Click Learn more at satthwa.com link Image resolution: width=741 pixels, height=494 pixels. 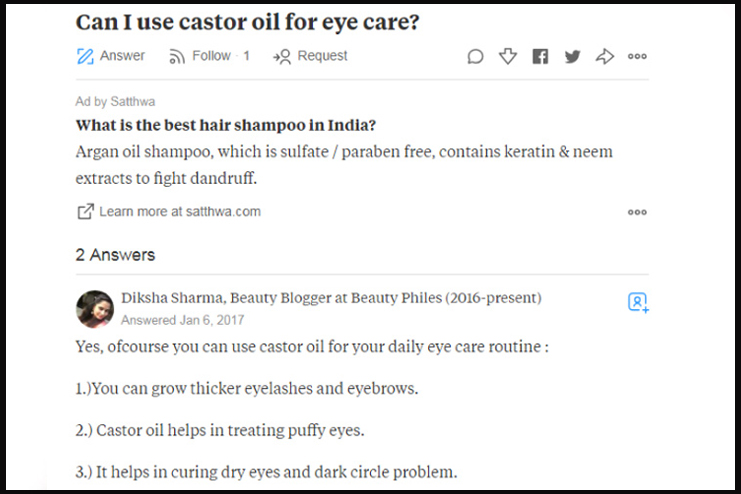[x=180, y=211]
